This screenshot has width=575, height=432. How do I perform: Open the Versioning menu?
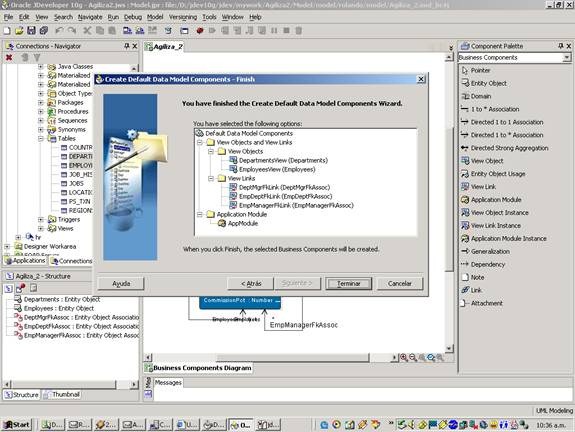[x=183, y=17]
